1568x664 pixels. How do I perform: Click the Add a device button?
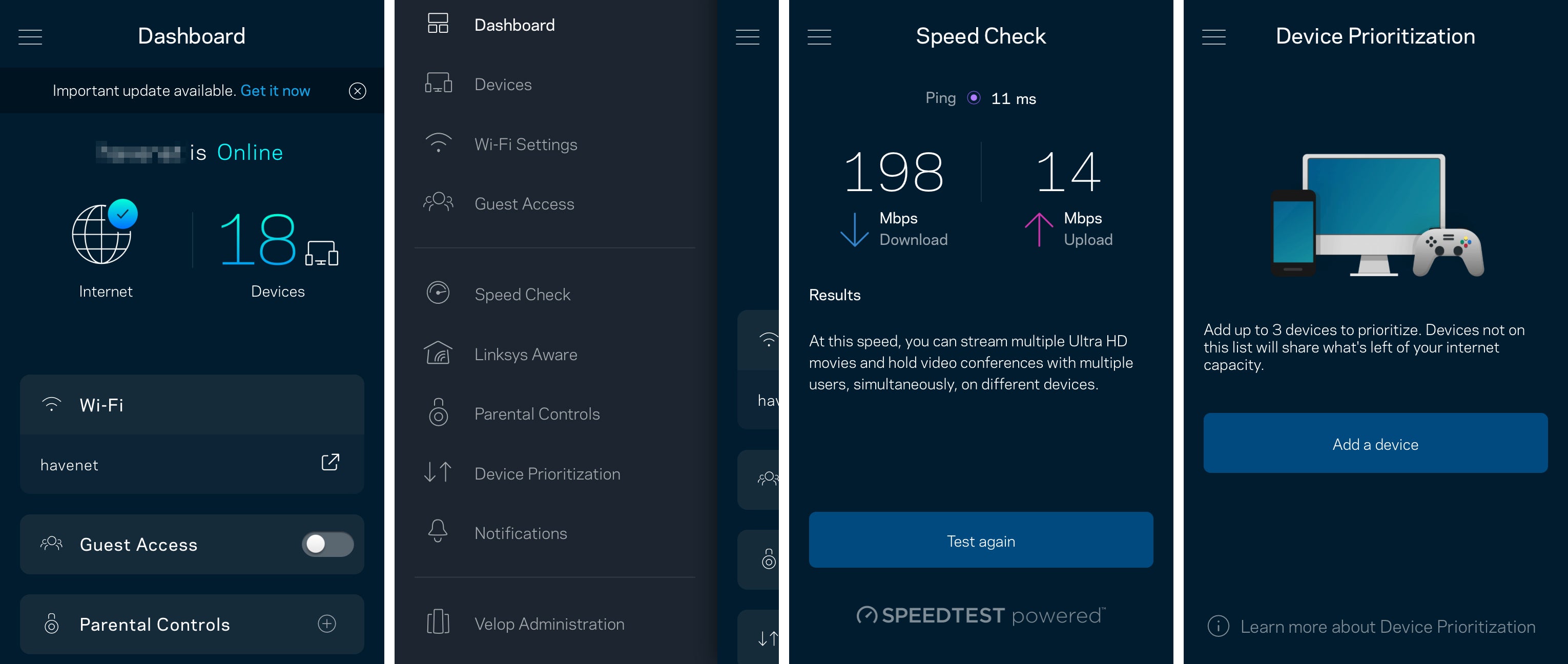tap(1373, 444)
